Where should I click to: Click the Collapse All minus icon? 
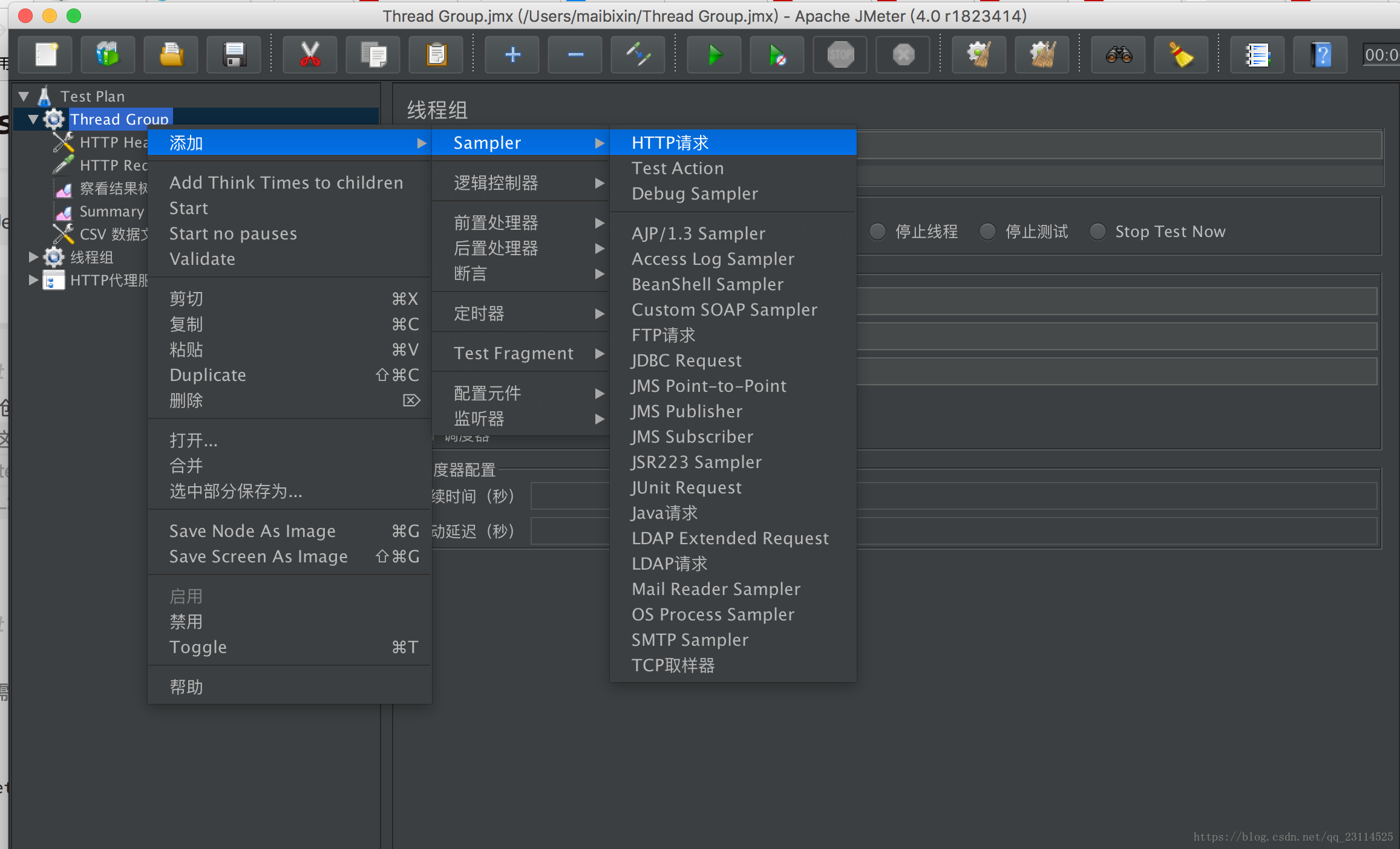click(575, 55)
